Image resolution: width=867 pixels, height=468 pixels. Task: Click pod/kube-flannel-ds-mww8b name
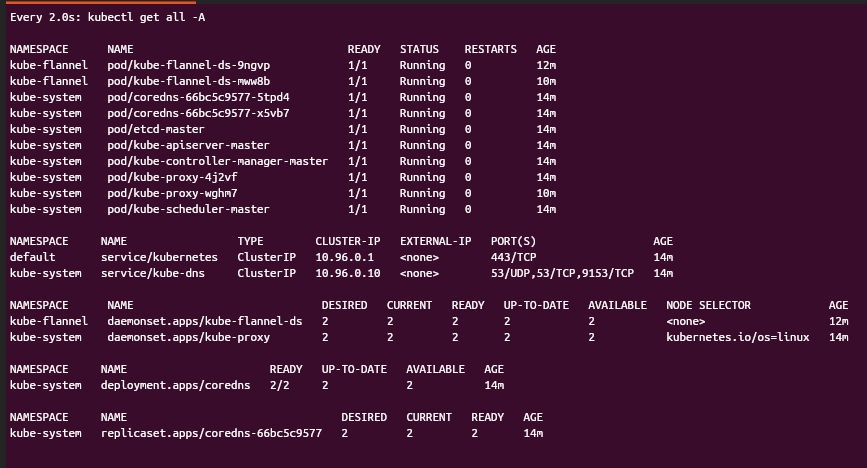point(189,81)
